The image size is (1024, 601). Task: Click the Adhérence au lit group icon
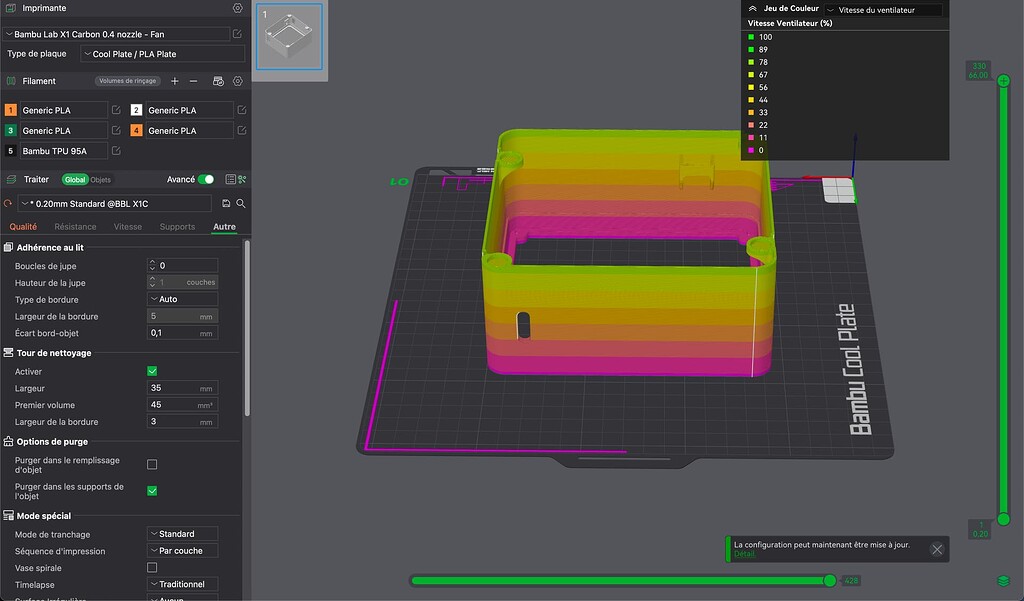8,247
